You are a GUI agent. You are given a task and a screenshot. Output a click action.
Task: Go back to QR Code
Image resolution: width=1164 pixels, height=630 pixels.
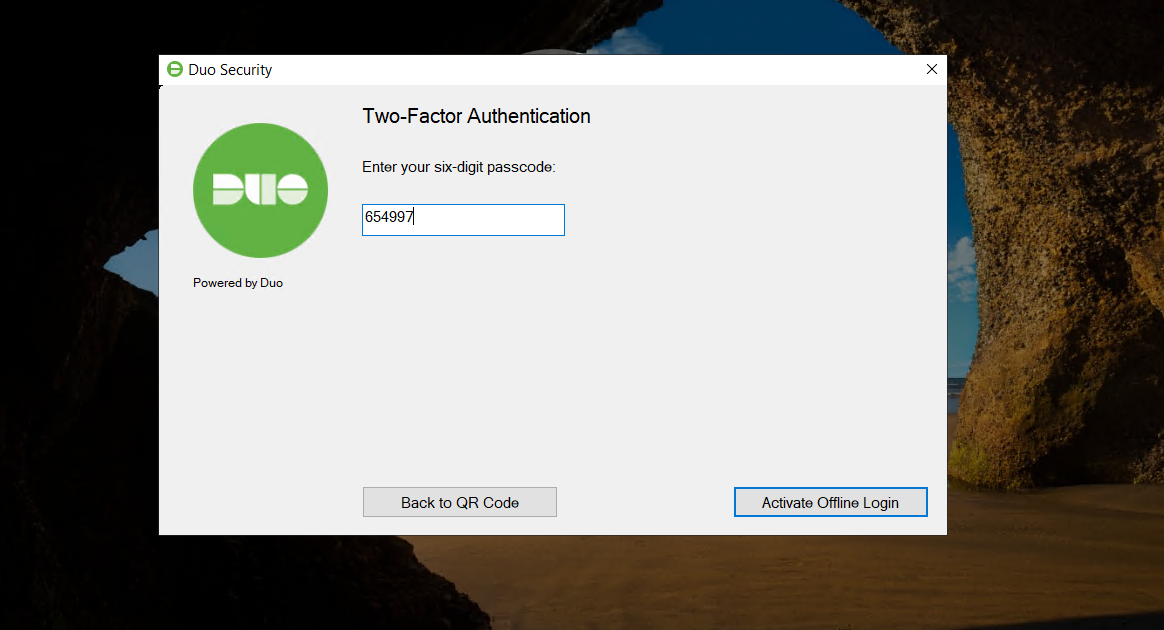(460, 502)
